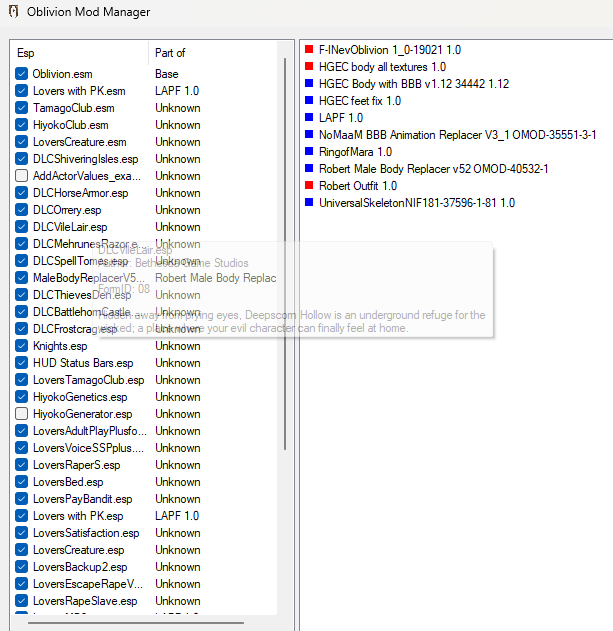613x631 pixels.
Task: Click the plugin list horizontal scrollbar
Action: point(136,623)
